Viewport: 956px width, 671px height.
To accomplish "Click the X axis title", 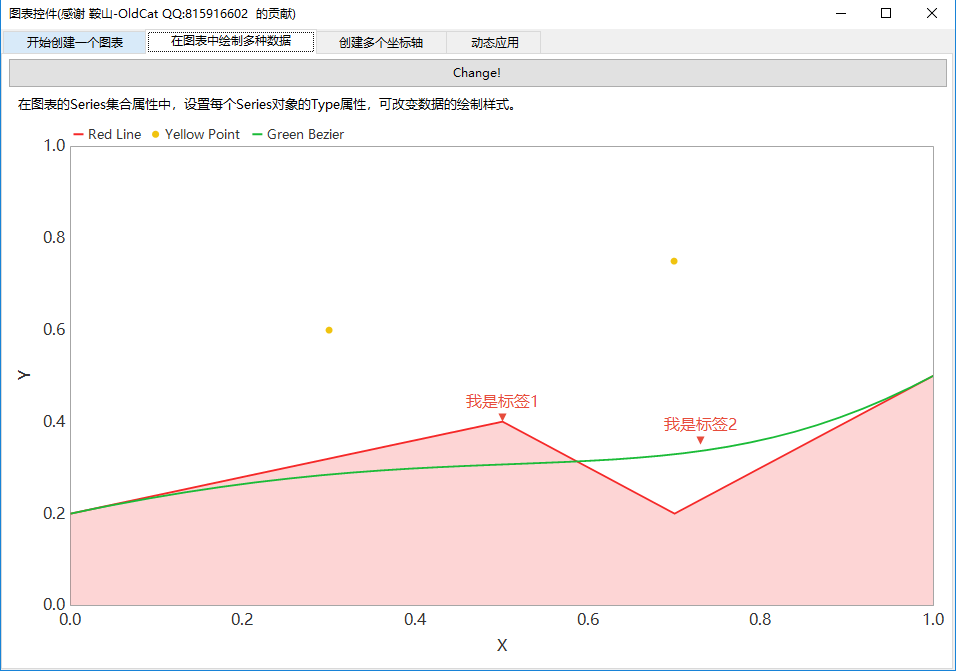I will (x=502, y=646).
